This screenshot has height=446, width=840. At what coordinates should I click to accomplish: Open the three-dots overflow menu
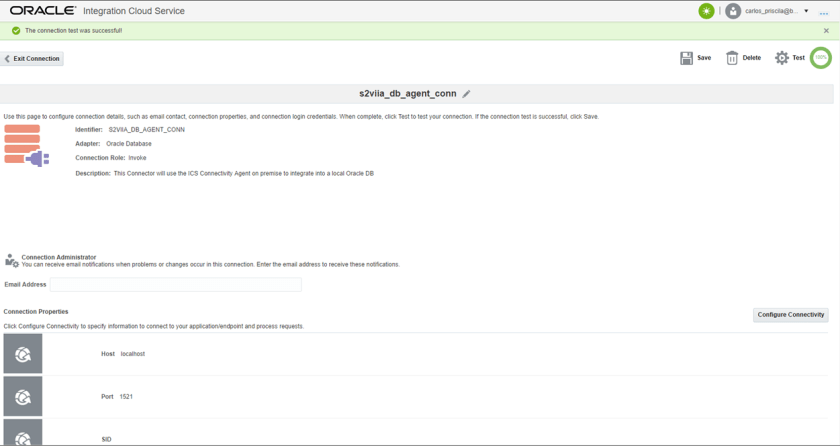[824, 12]
